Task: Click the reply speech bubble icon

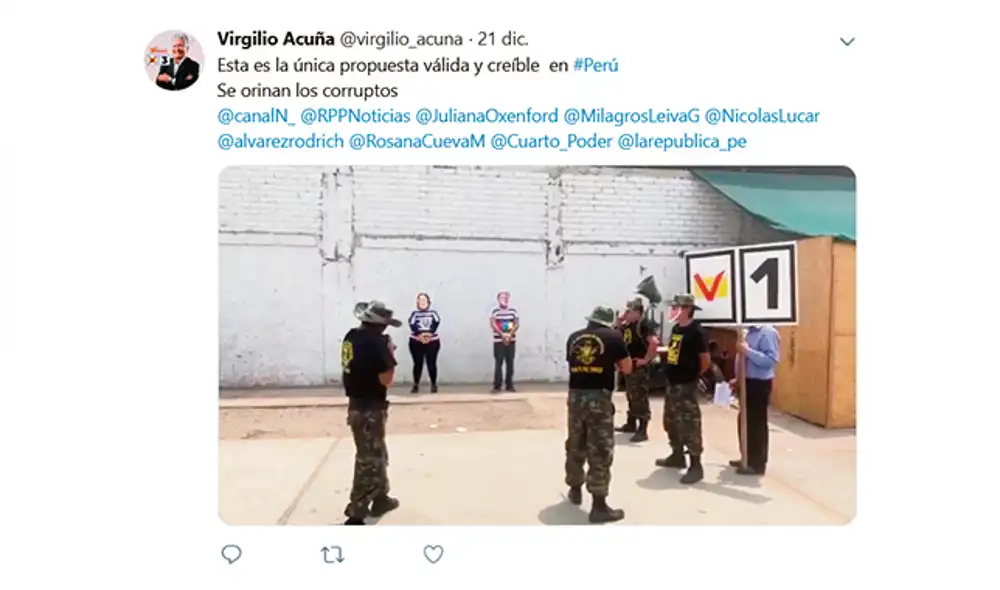Action: [x=231, y=554]
